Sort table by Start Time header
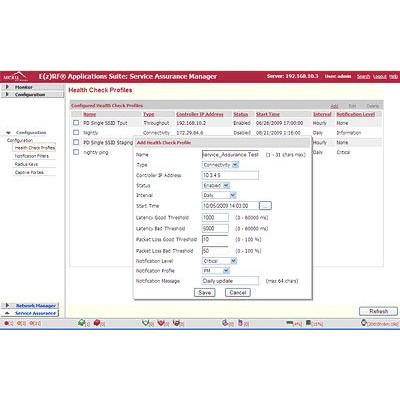 (x=268, y=114)
